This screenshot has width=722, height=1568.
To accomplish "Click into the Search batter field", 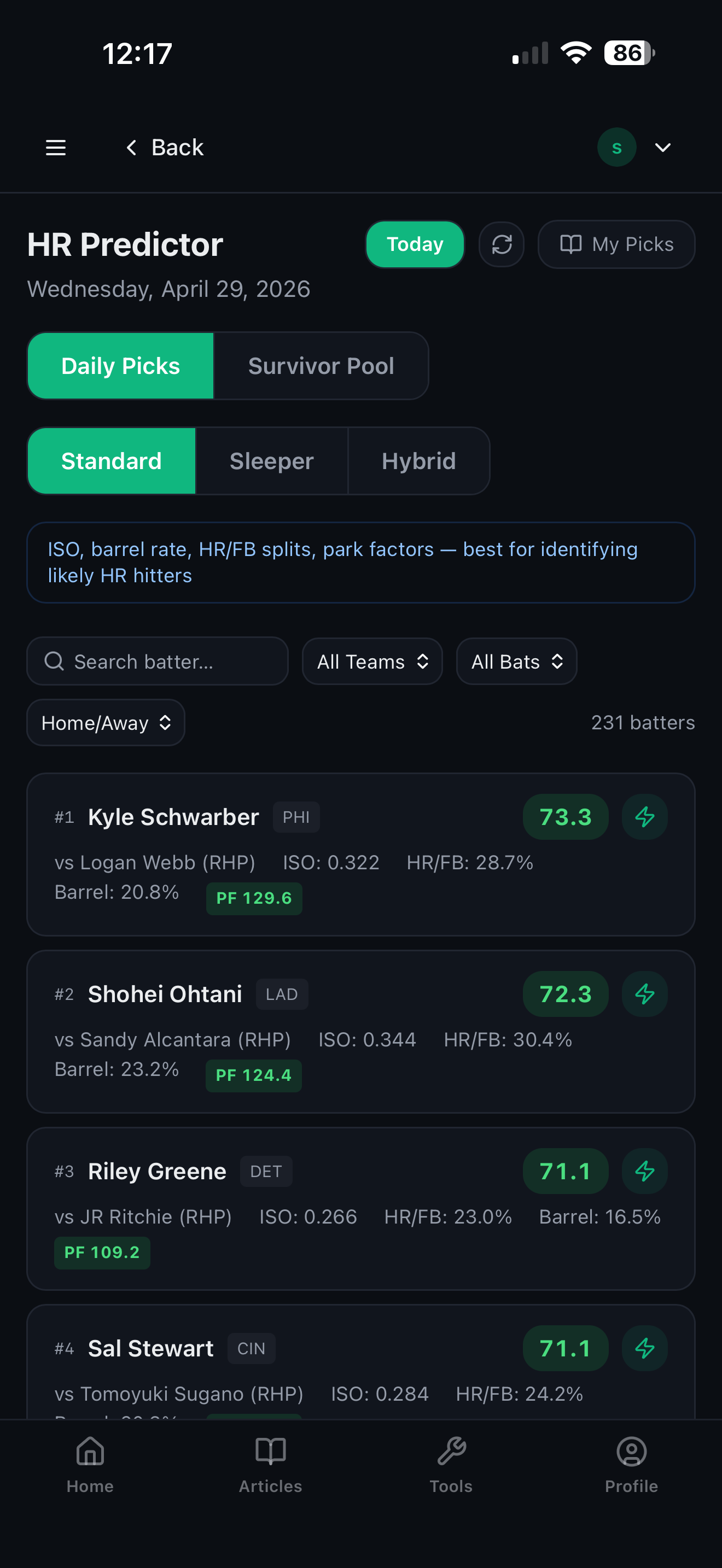I will point(158,662).
